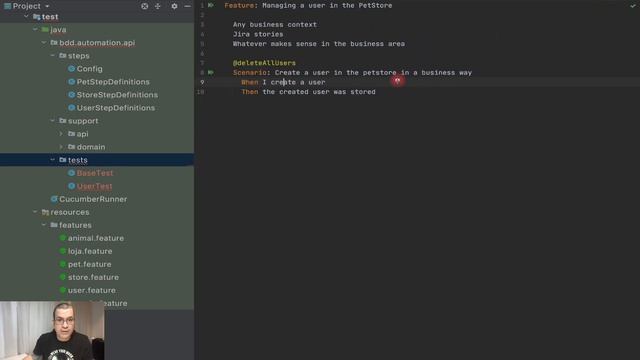This screenshot has height=360, width=640.
Task: Open Project panel settings gear
Action: (174, 6)
